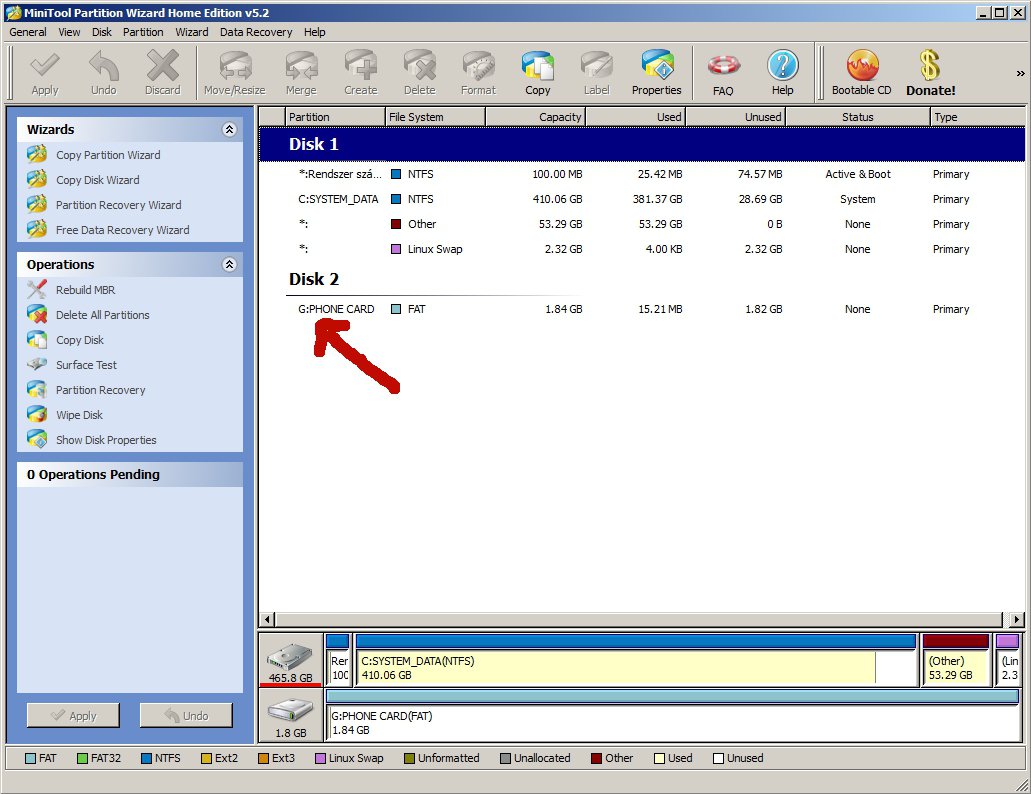The width and height of the screenshot is (1031, 794).
Task: Open the View menu
Action: (x=69, y=32)
